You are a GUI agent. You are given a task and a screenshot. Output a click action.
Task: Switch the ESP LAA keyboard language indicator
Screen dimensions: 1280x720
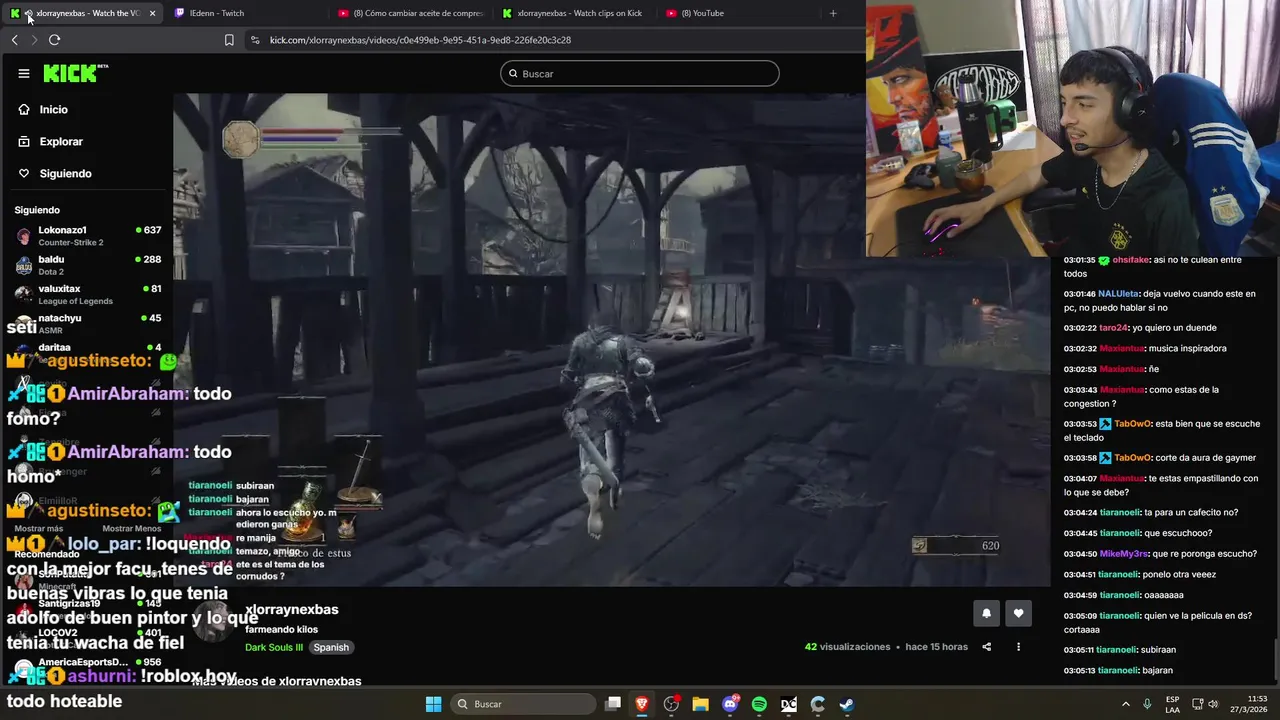tap(1172, 704)
